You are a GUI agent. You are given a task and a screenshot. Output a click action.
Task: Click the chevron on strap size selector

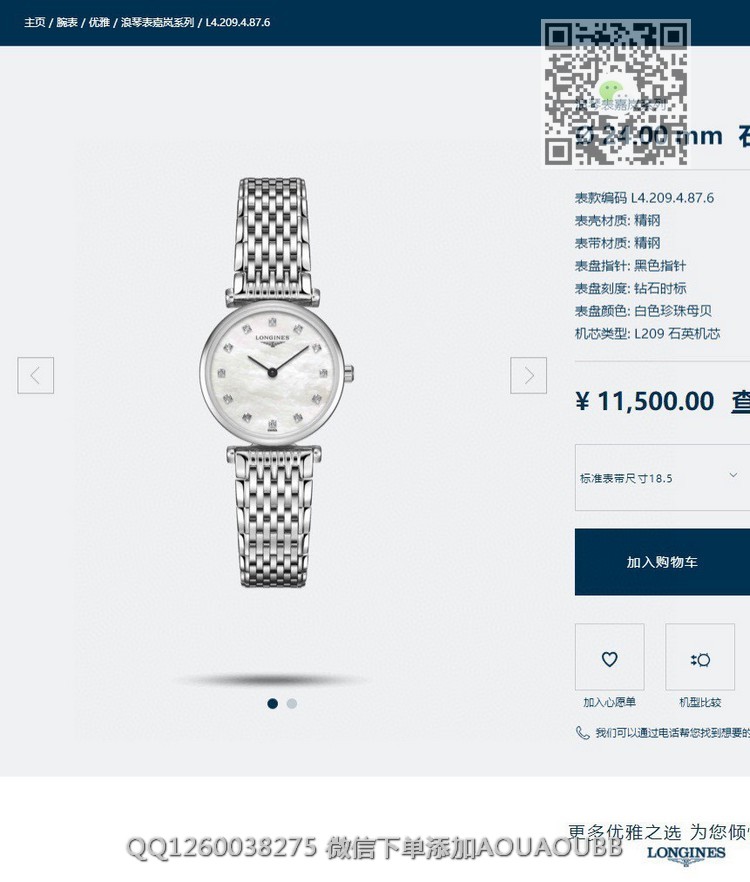pos(733,475)
